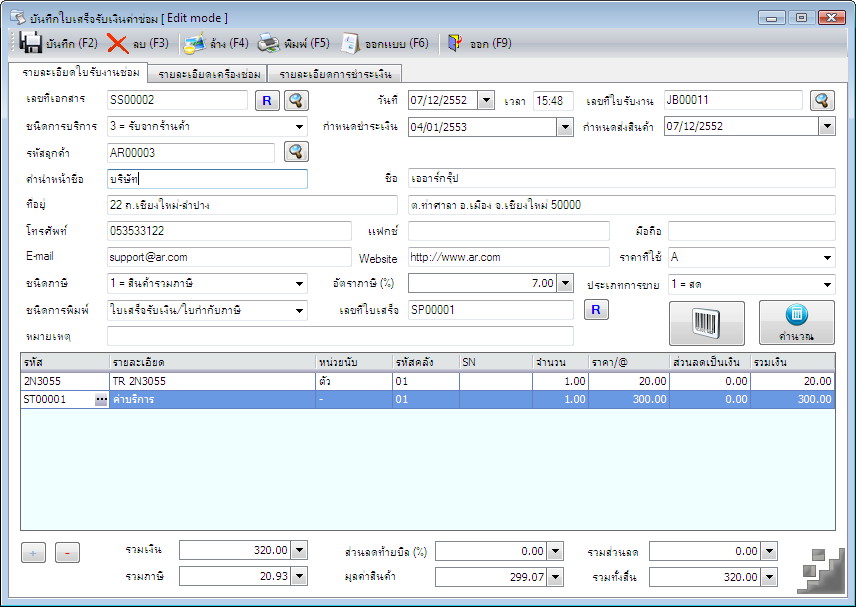Click the E-mail field support@ar.com
Image resolution: width=856 pixels, height=607 pixels.
tap(229, 257)
